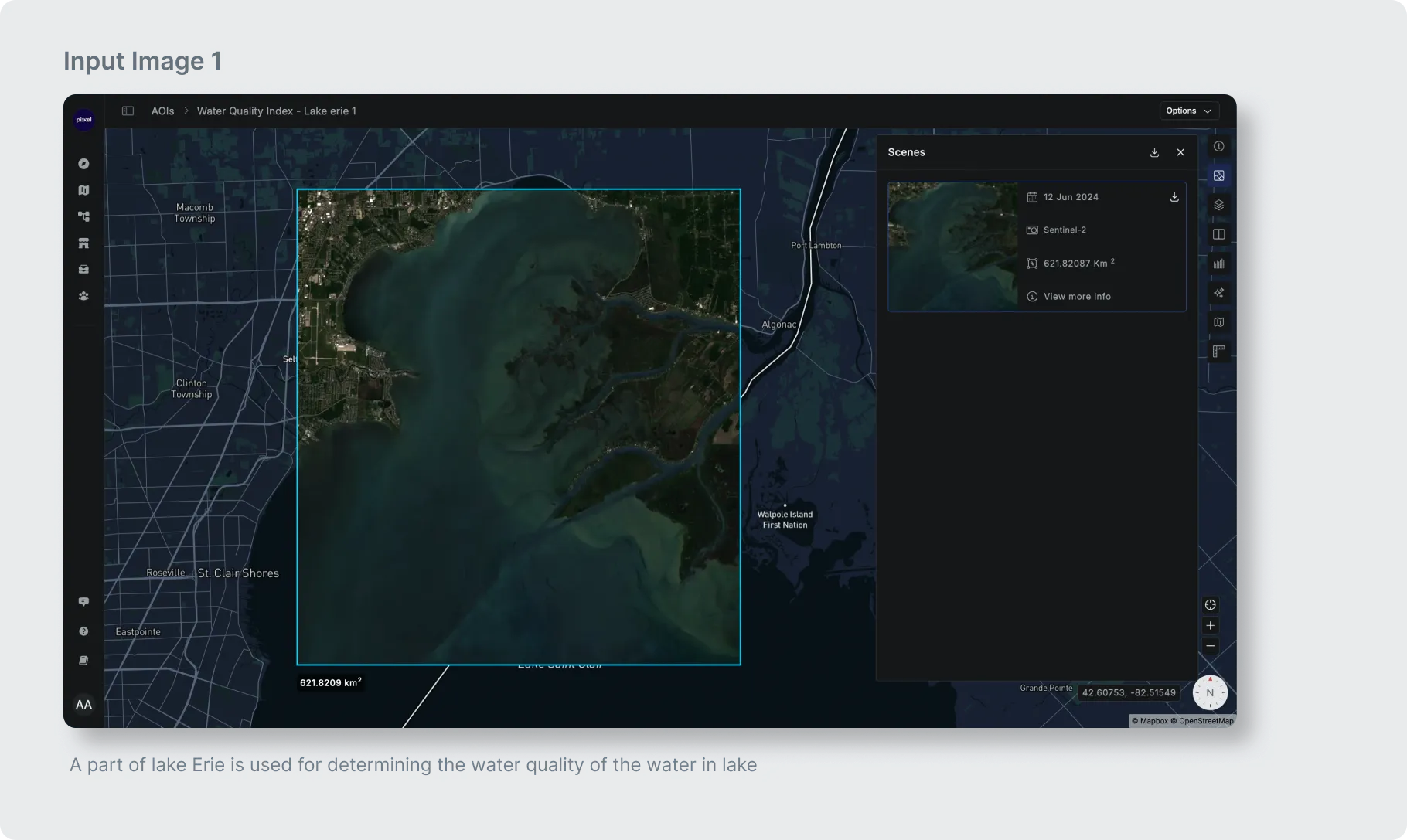Click the sparkle AI tools icon
The image size is (1407, 840).
tap(1218, 293)
